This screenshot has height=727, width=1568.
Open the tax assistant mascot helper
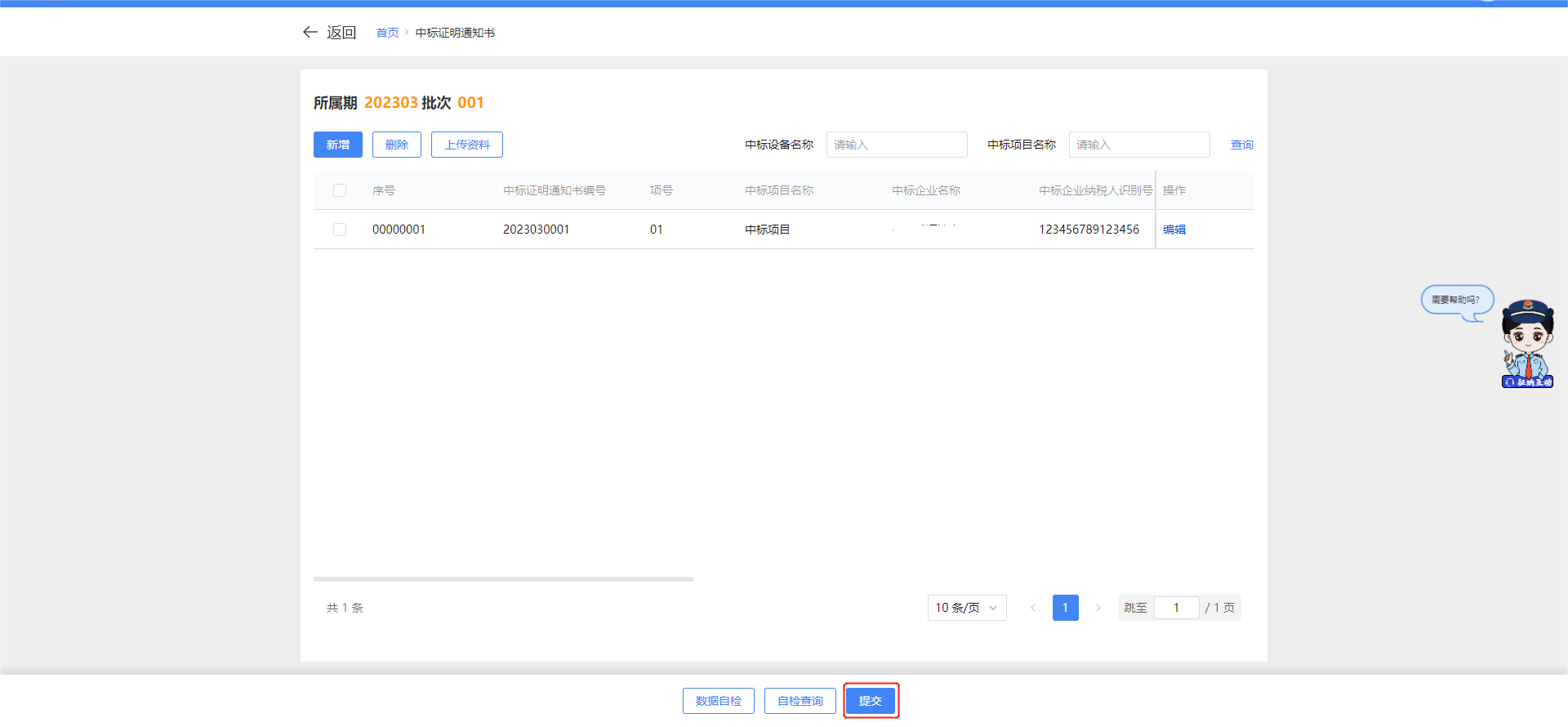pyautogui.click(x=1527, y=345)
